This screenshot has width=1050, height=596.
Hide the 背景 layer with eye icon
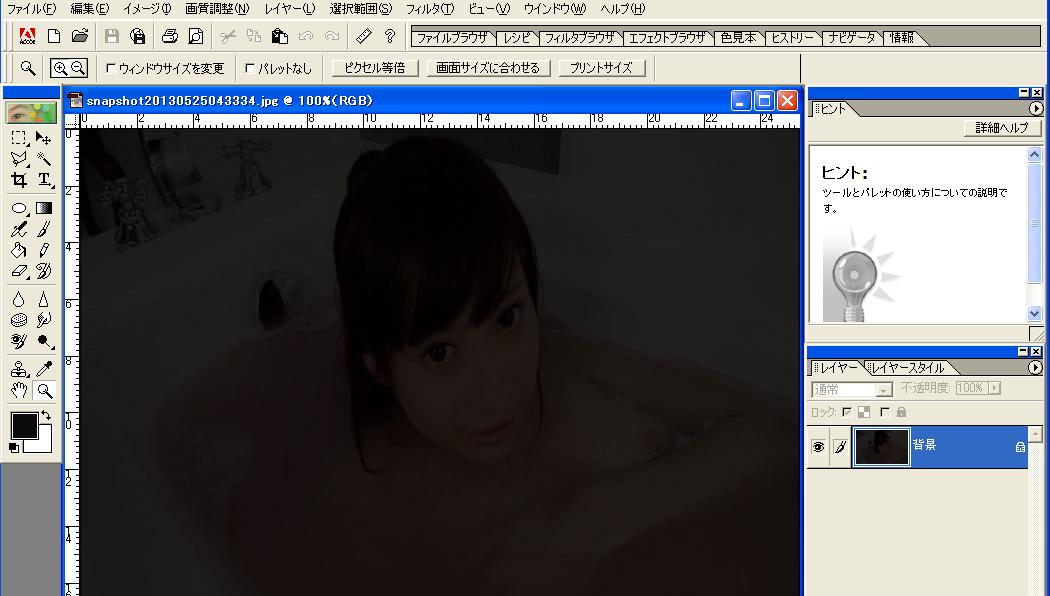pyautogui.click(x=818, y=447)
